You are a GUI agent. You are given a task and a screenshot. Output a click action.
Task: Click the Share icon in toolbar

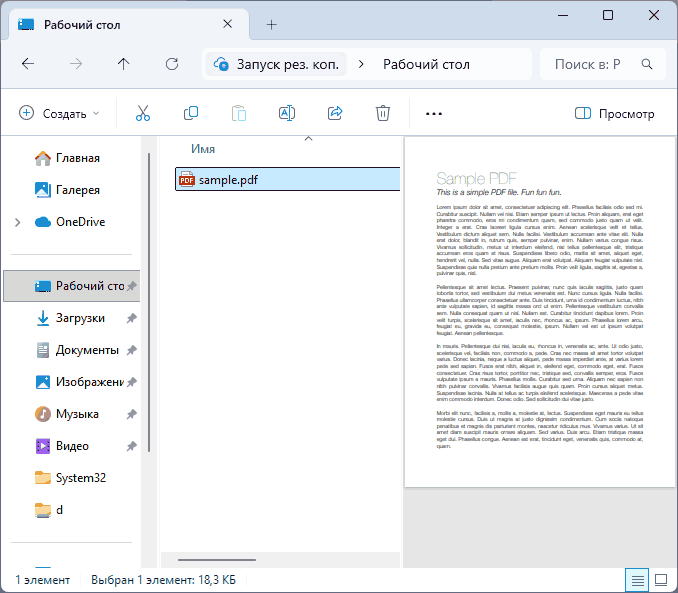tap(335, 114)
